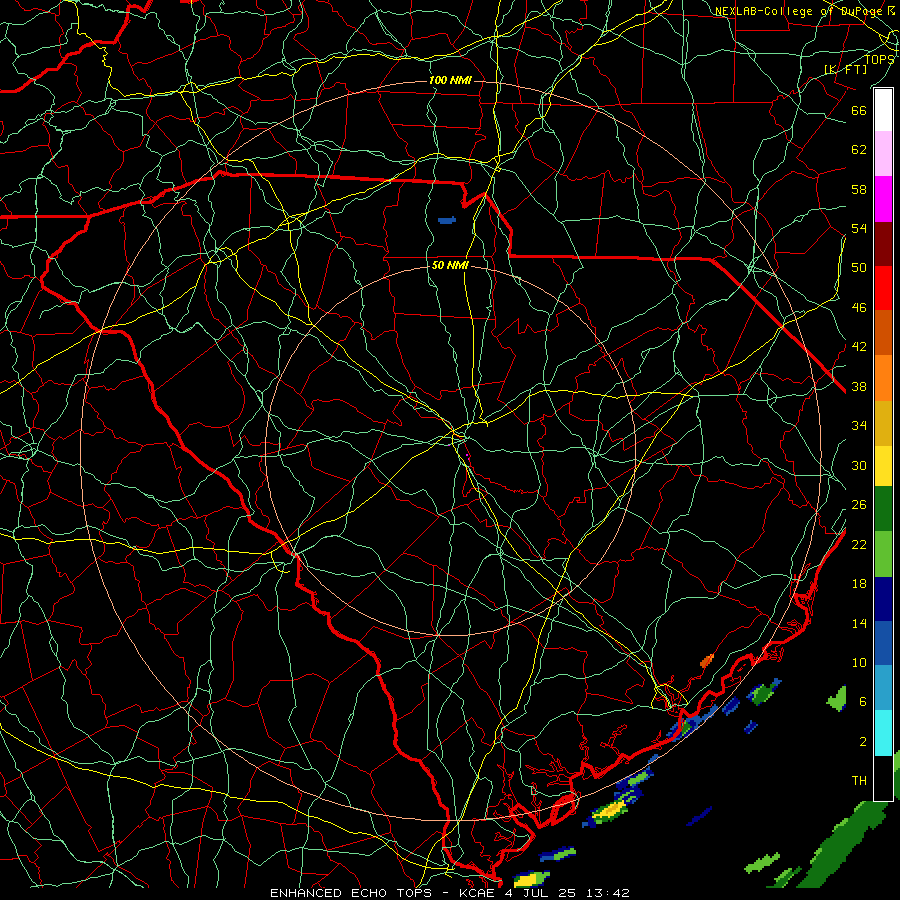Pick the cyan legend swatch
Screen dimensions: 900x900
click(x=883, y=733)
